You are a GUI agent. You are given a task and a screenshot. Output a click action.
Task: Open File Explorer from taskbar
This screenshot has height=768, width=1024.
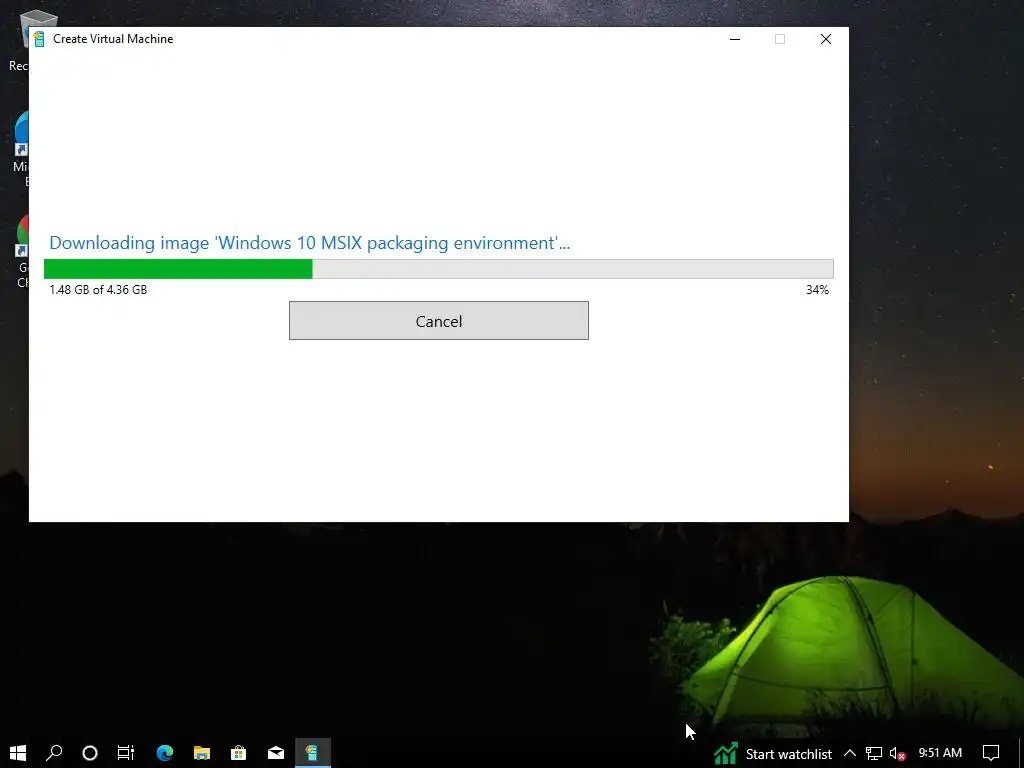pos(202,753)
